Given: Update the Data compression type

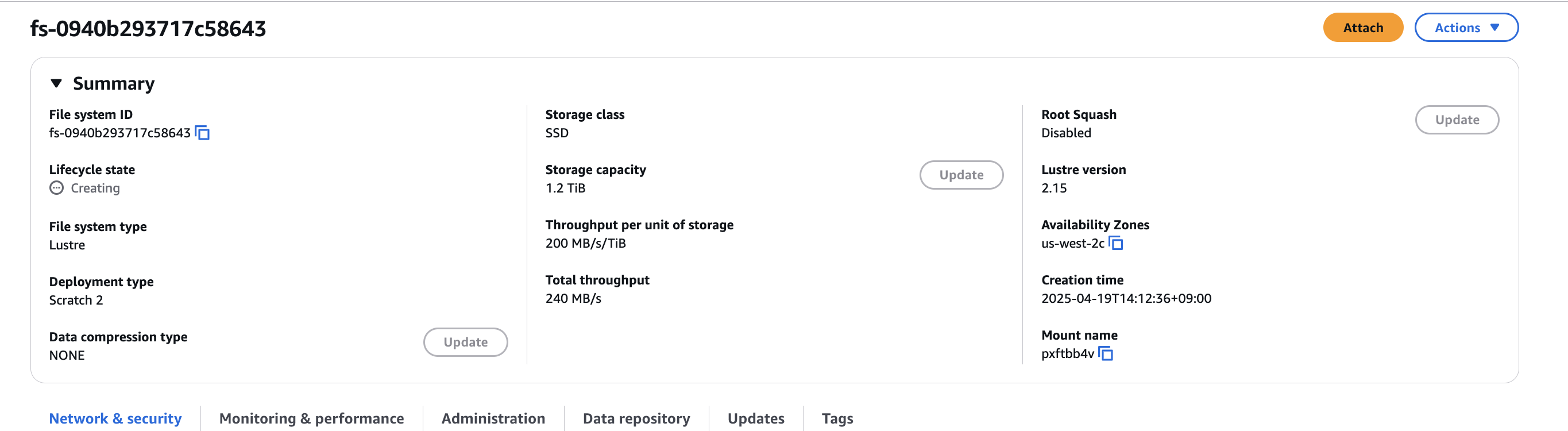Looking at the screenshot, I should point(465,342).
